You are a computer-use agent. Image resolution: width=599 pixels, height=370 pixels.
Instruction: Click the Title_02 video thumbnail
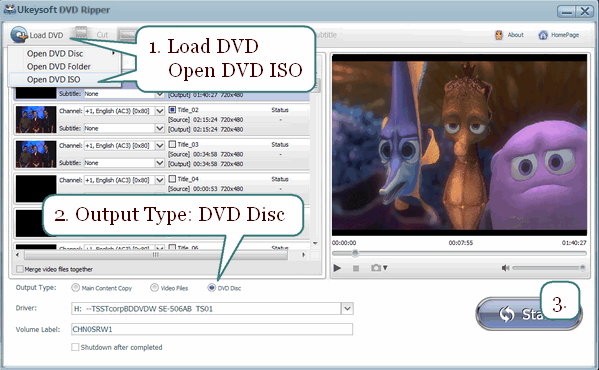click(36, 120)
